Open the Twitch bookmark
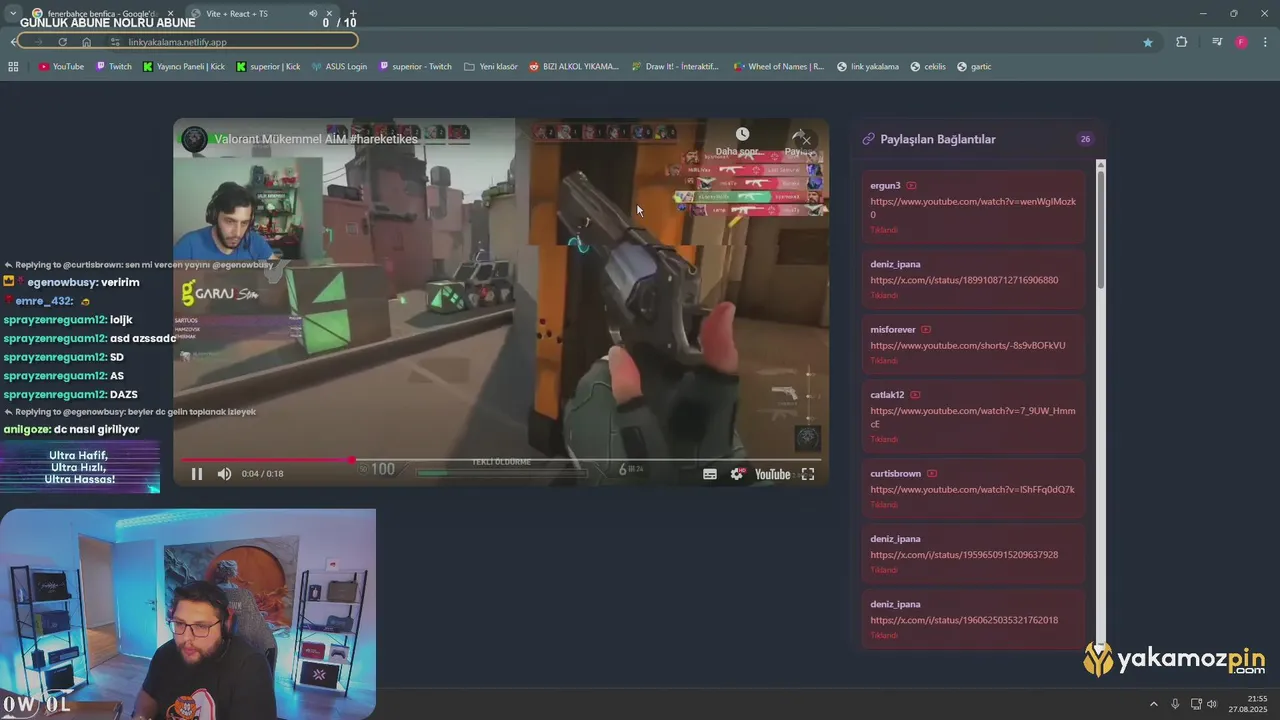 [x=114, y=67]
